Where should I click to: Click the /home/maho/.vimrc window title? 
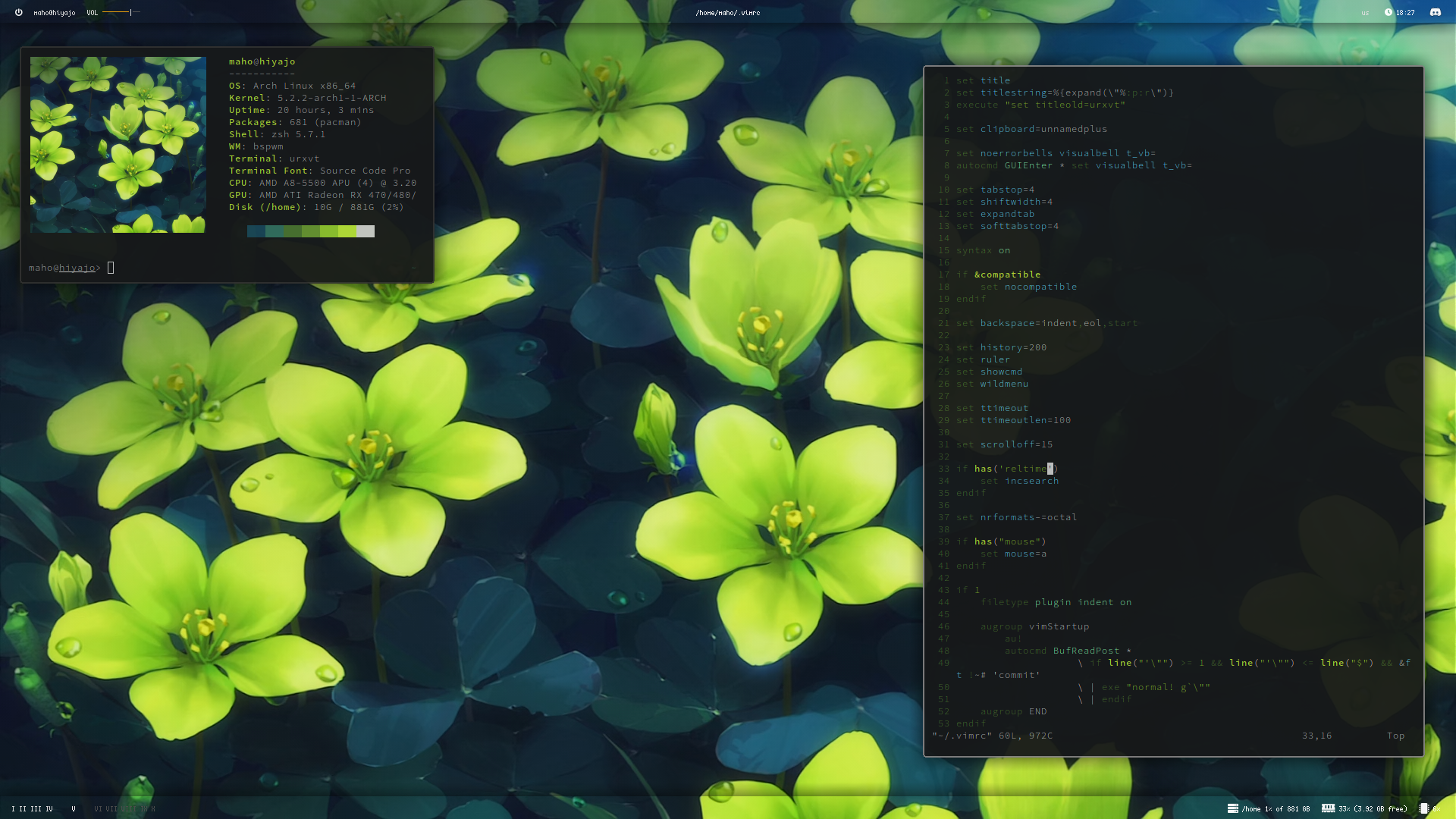click(727, 13)
